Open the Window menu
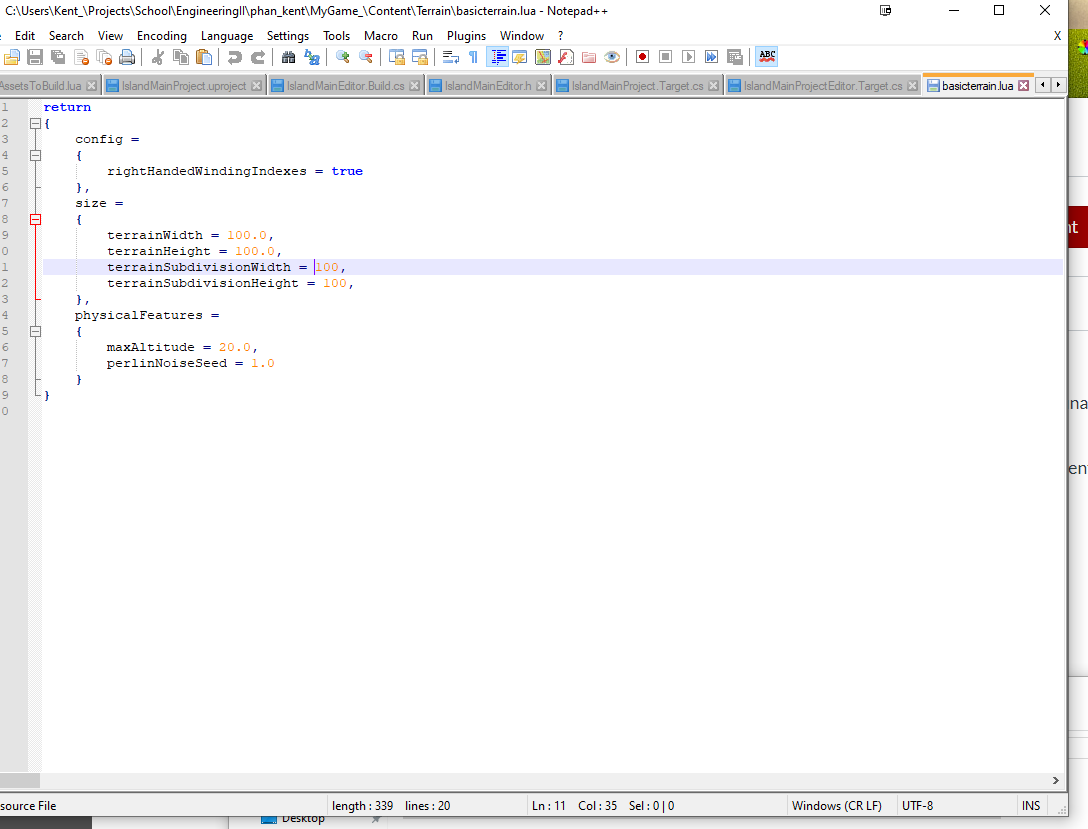Screen dimensions: 1088x829 tap(522, 36)
